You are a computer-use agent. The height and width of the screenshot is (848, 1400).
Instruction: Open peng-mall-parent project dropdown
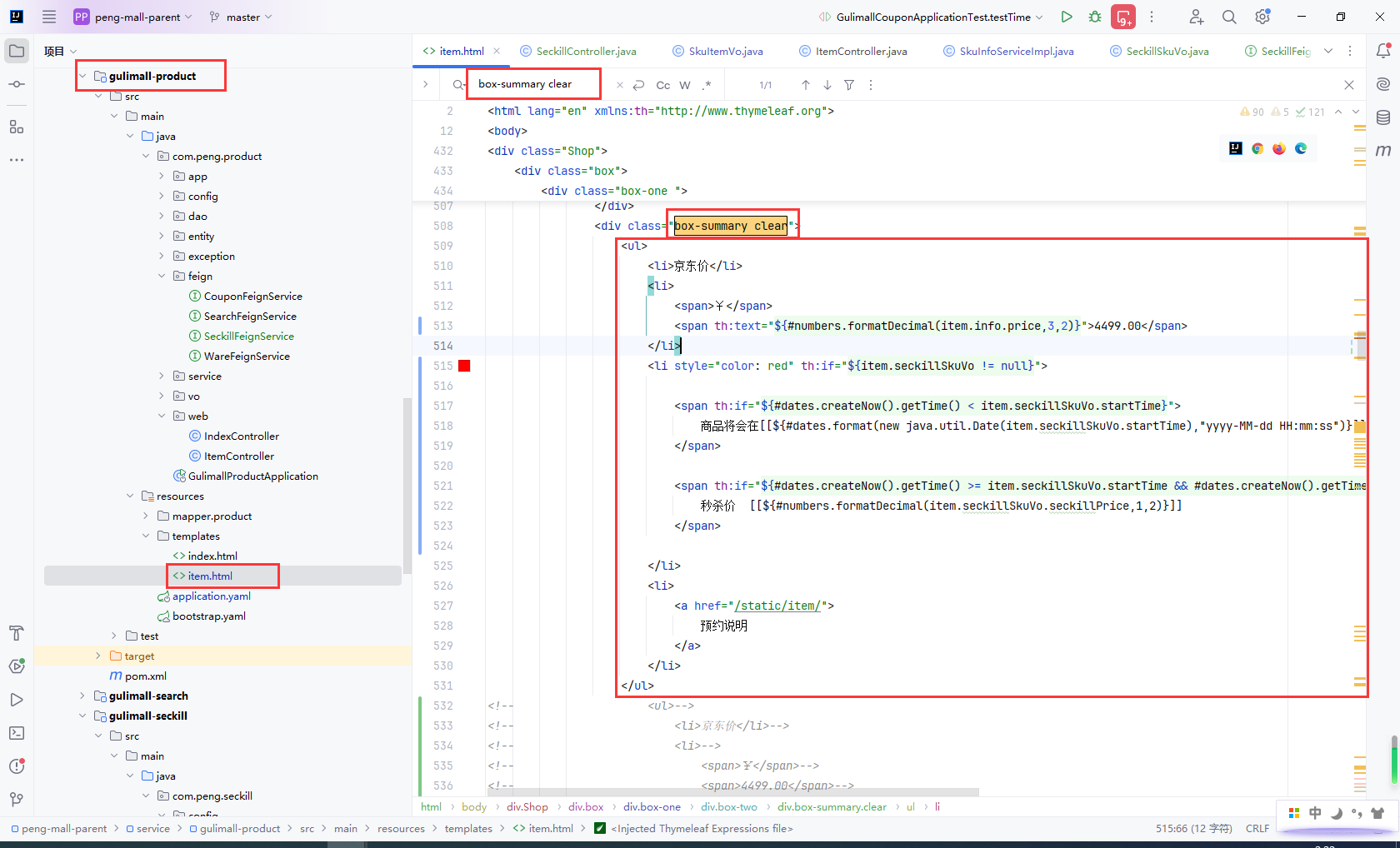coord(133,17)
